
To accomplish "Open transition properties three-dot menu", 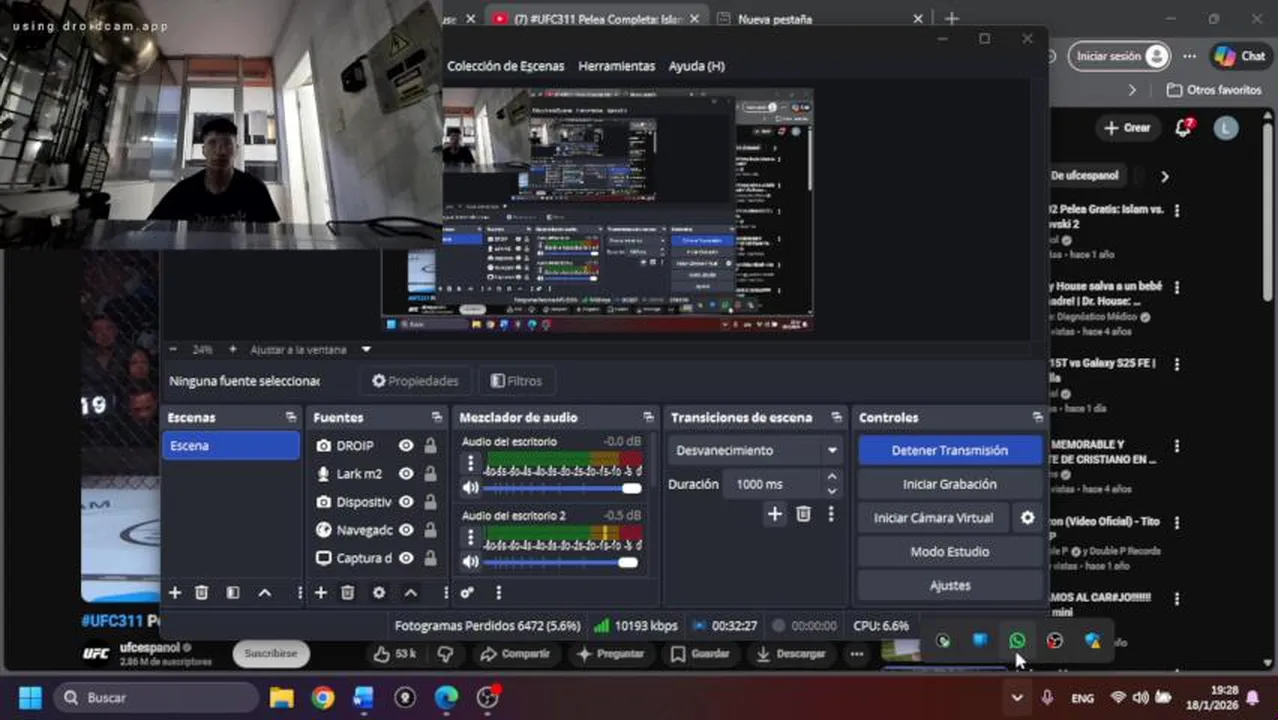I will 830,514.
